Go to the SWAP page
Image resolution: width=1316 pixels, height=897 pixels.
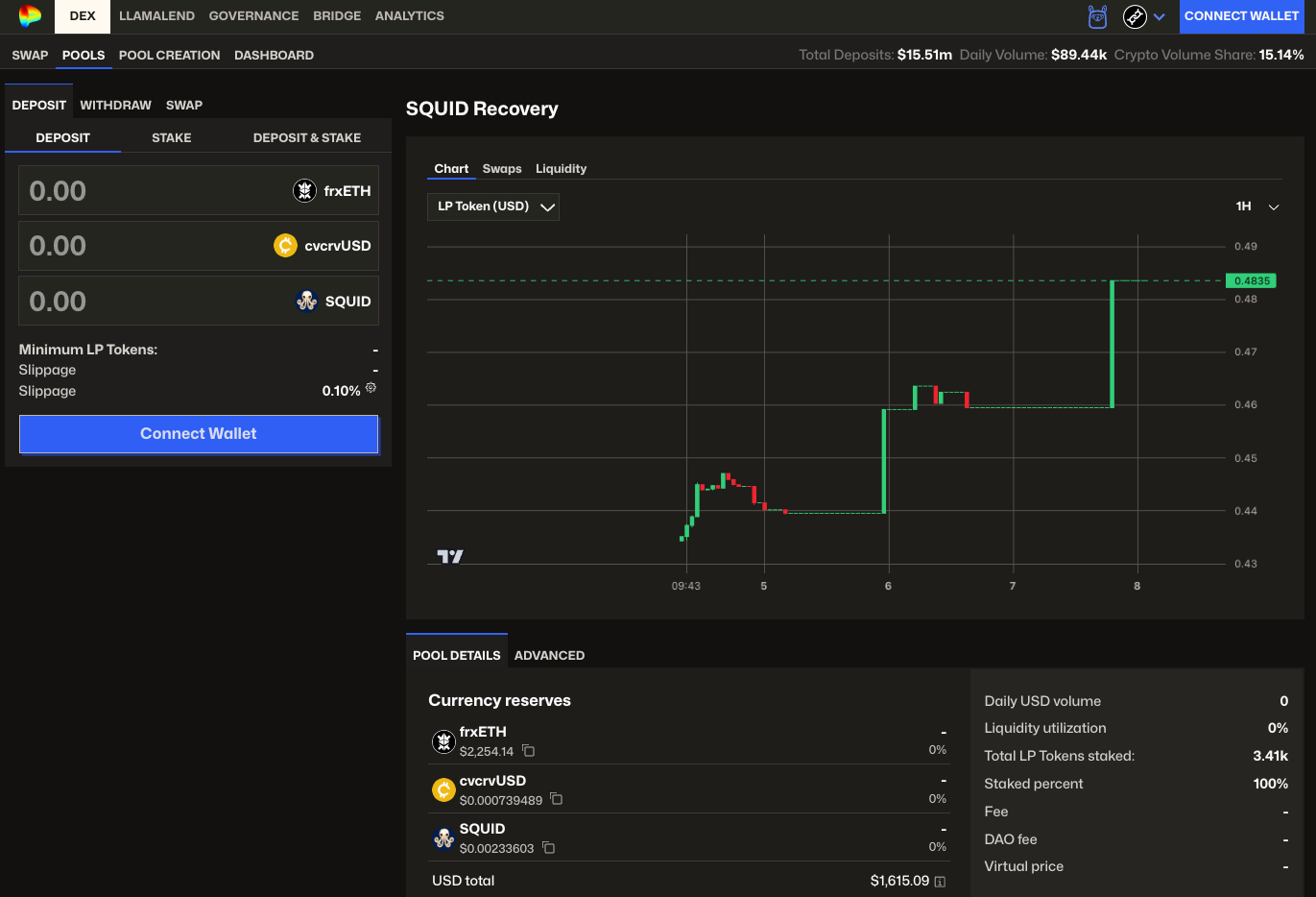(x=30, y=55)
